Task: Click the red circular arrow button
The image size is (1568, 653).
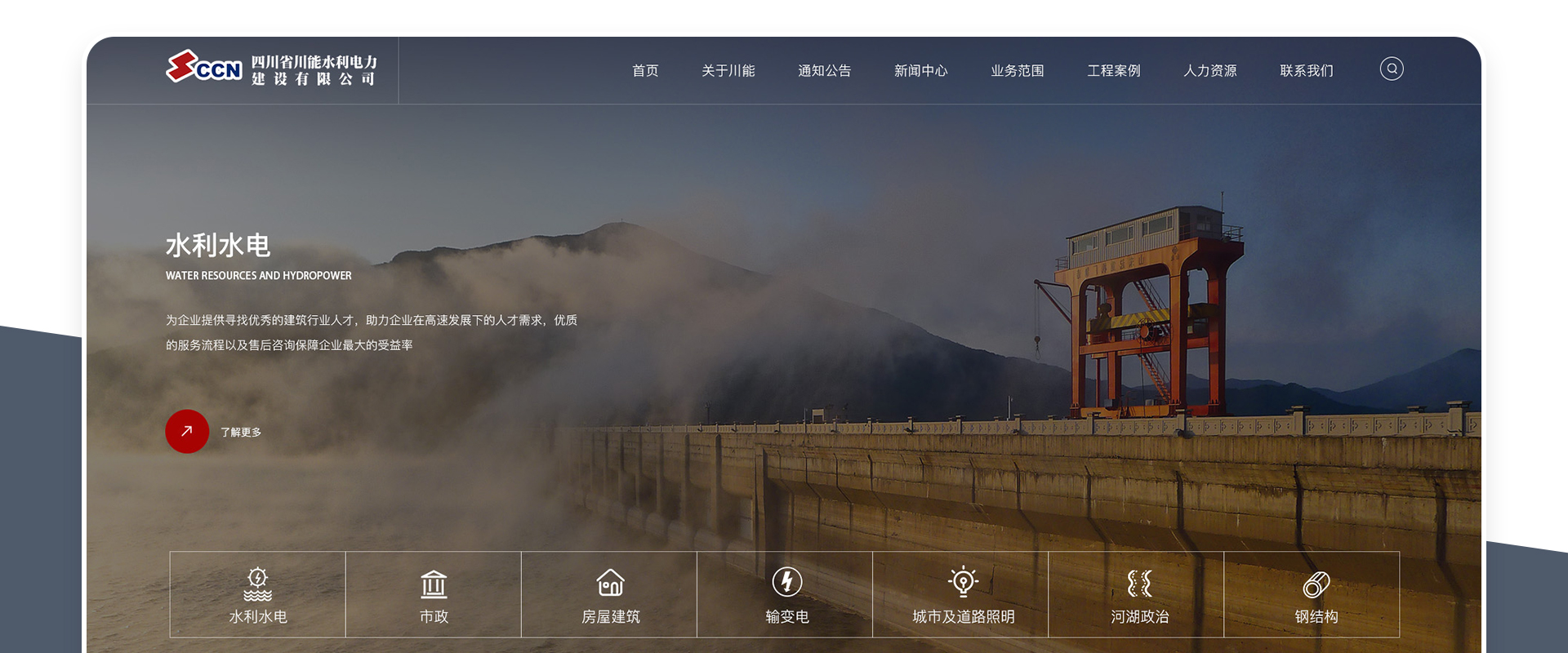Action: (x=187, y=431)
